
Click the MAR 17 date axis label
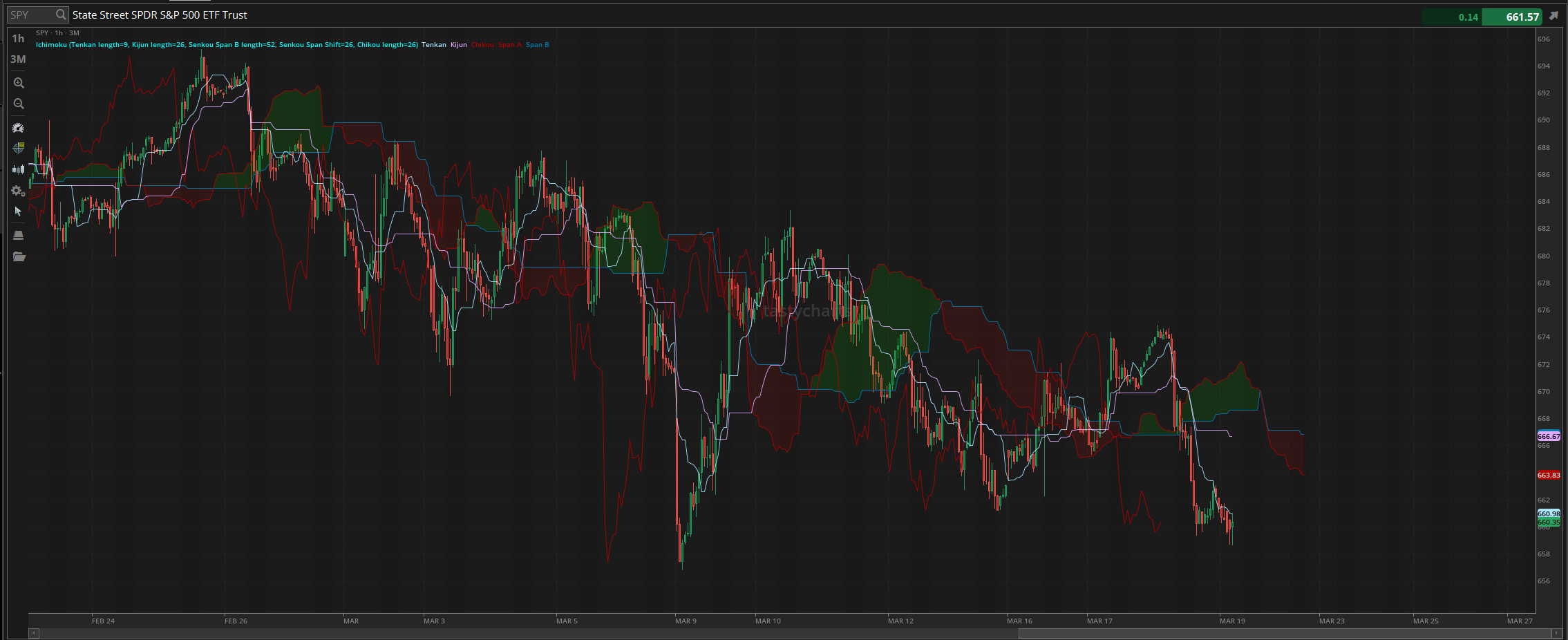[x=1099, y=621]
